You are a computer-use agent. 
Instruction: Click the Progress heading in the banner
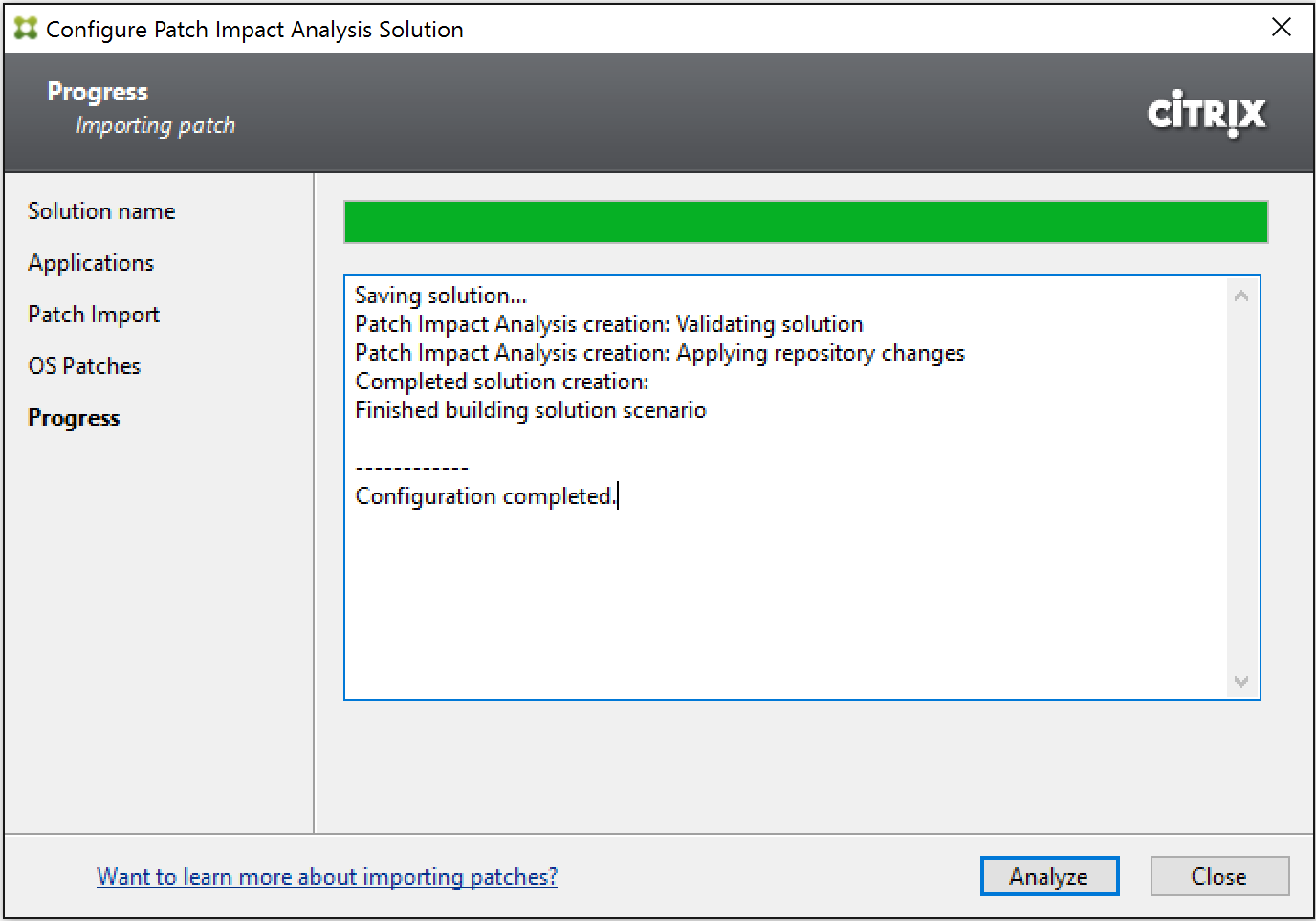click(x=98, y=92)
